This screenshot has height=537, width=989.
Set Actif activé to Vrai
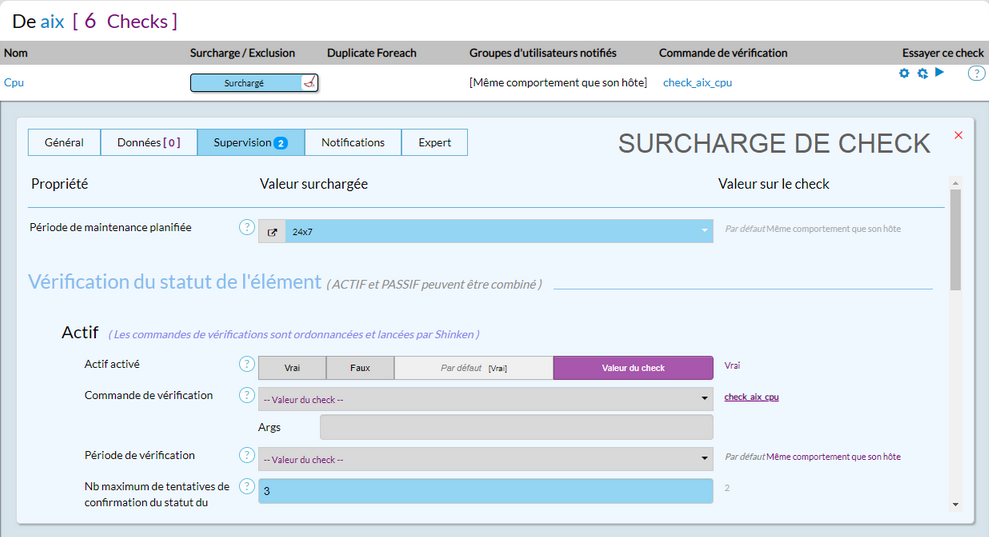[292, 368]
